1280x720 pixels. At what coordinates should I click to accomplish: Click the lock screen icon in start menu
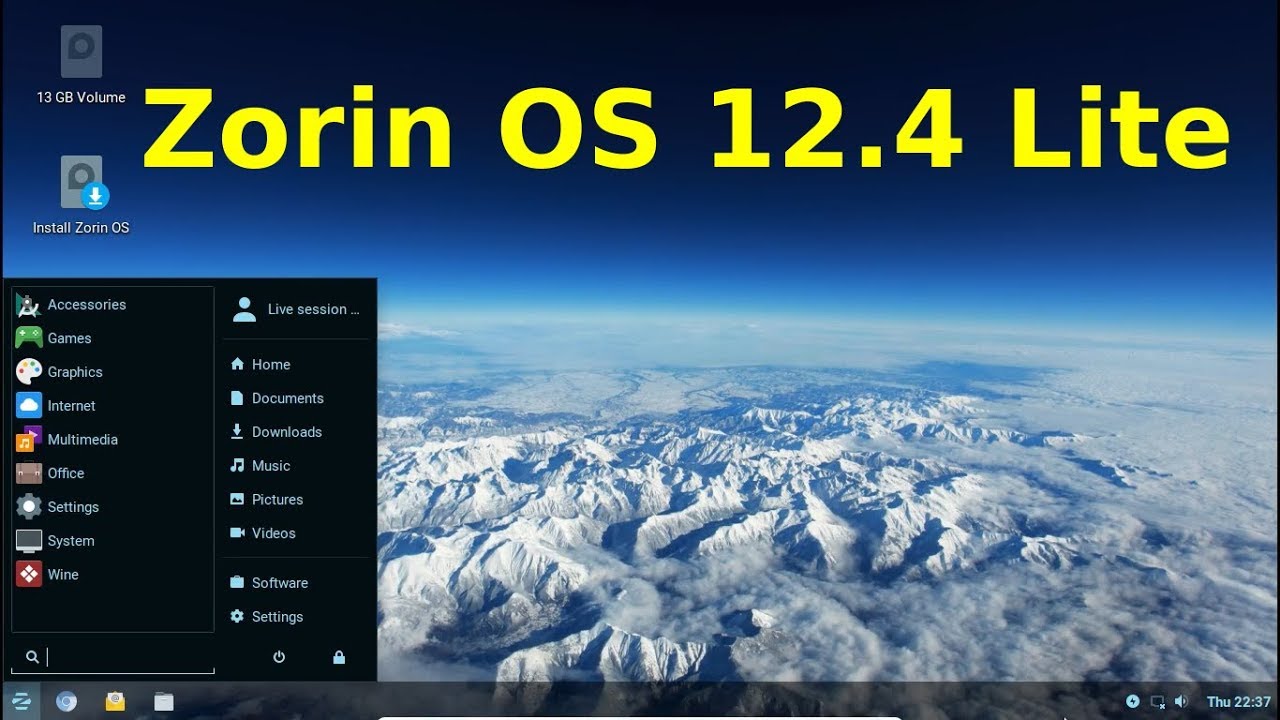[339, 657]
